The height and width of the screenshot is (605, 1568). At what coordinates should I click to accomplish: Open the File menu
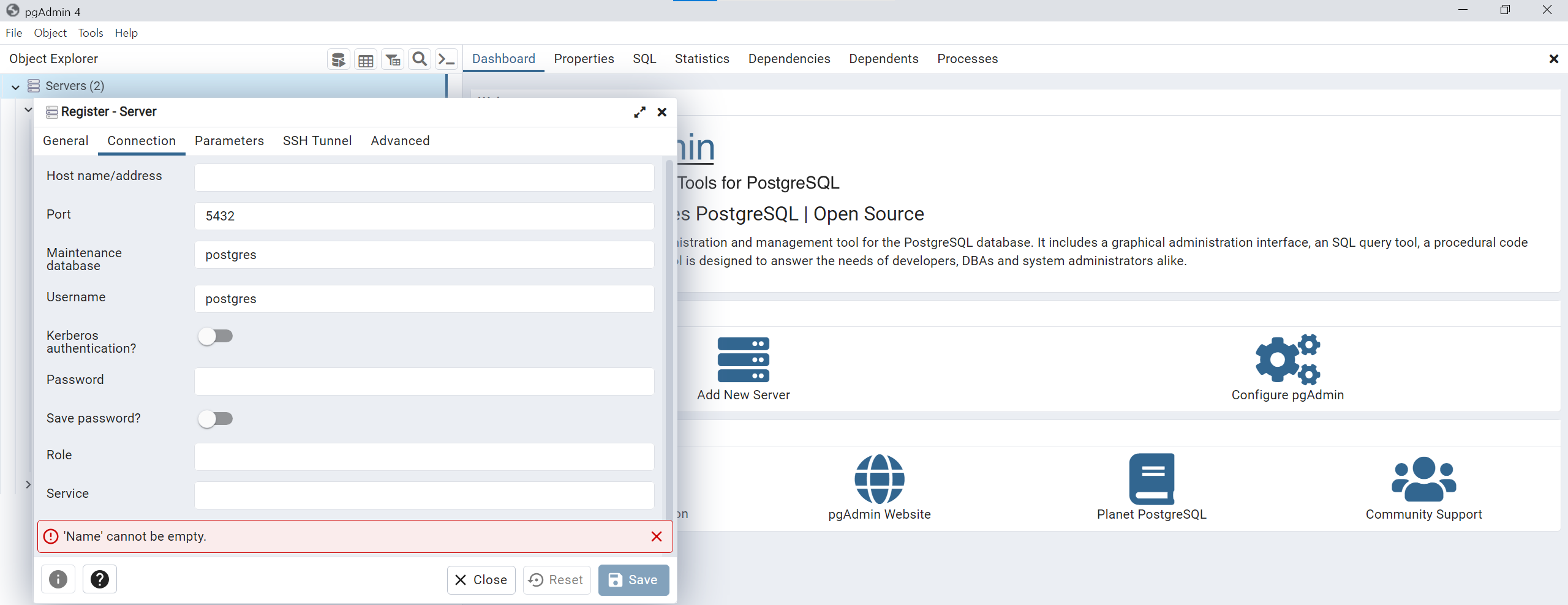tap(13, 33)
